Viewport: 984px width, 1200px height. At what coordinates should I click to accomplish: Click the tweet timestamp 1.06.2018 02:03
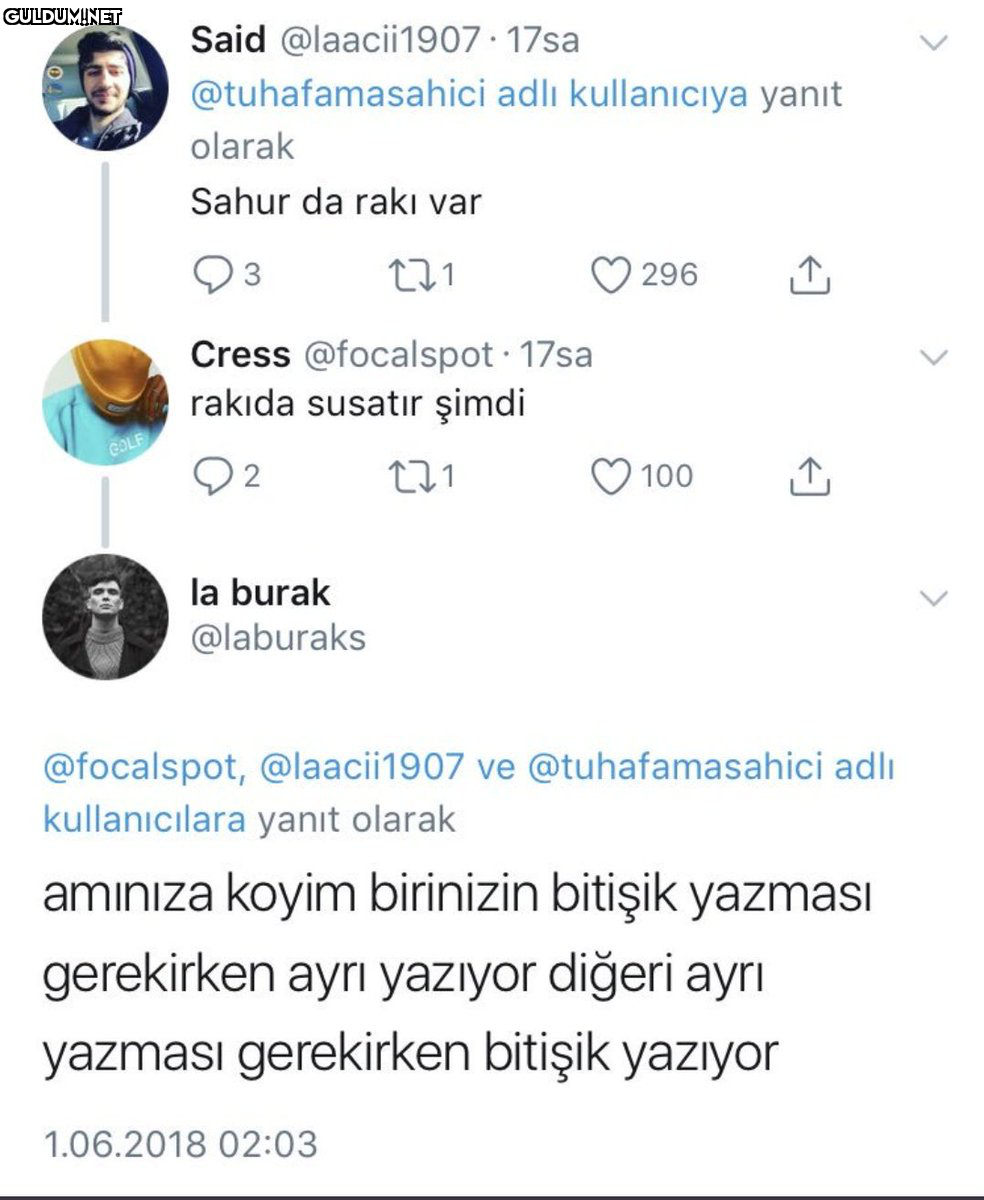[180, 1143]
